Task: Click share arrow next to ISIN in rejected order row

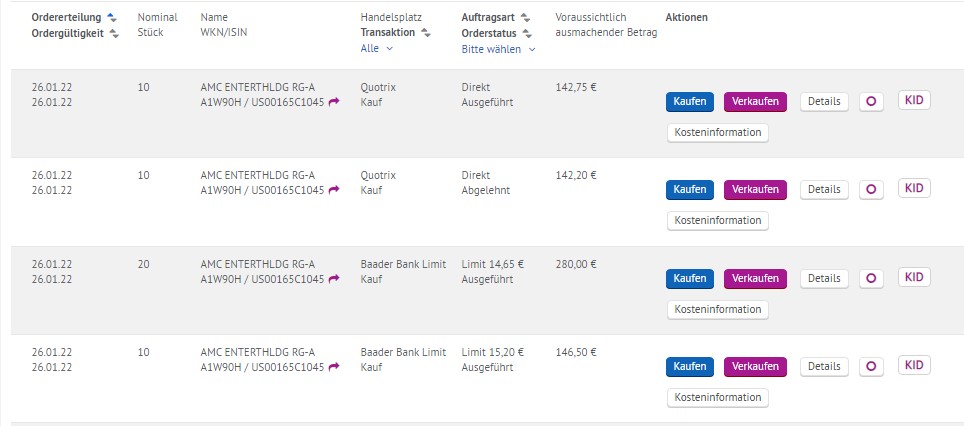Action: [334, 190]
